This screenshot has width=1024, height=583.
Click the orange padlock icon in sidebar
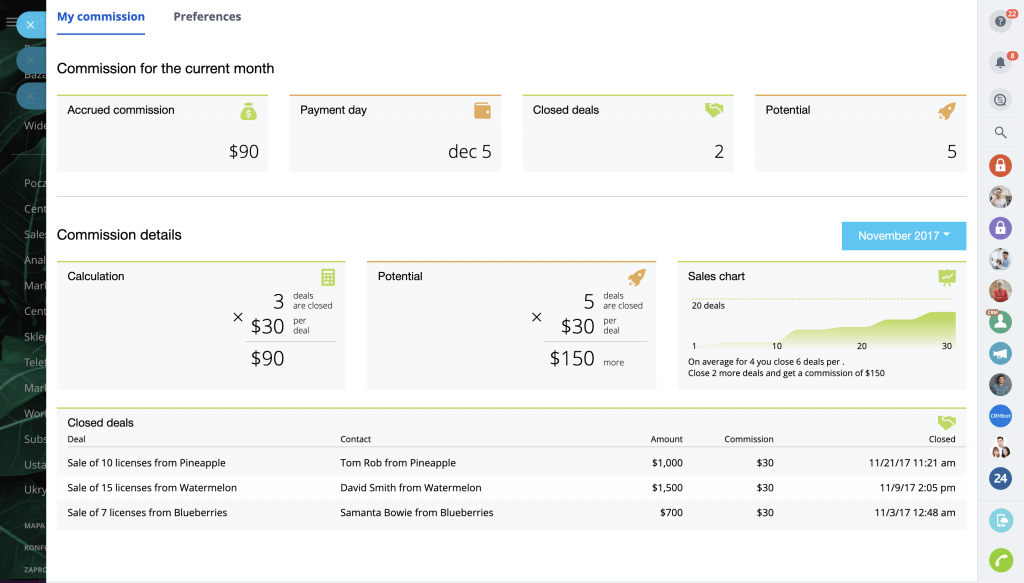(x=1000, y=165)
